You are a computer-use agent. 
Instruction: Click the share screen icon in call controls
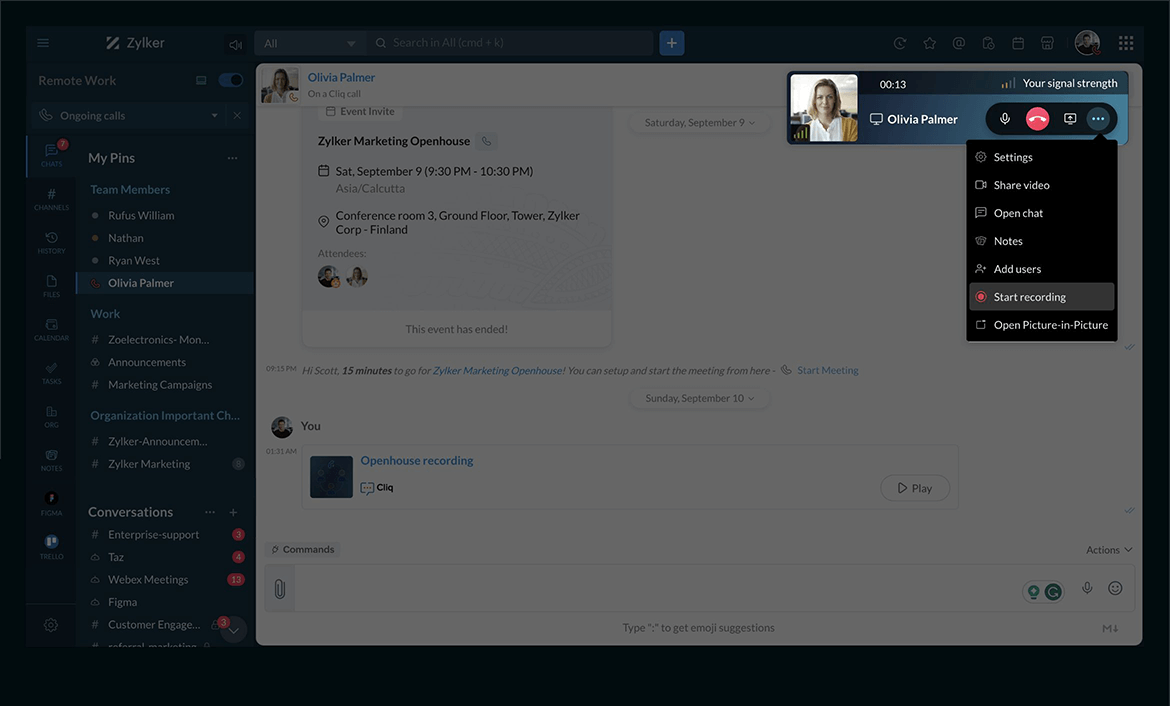click(1070, 119)
